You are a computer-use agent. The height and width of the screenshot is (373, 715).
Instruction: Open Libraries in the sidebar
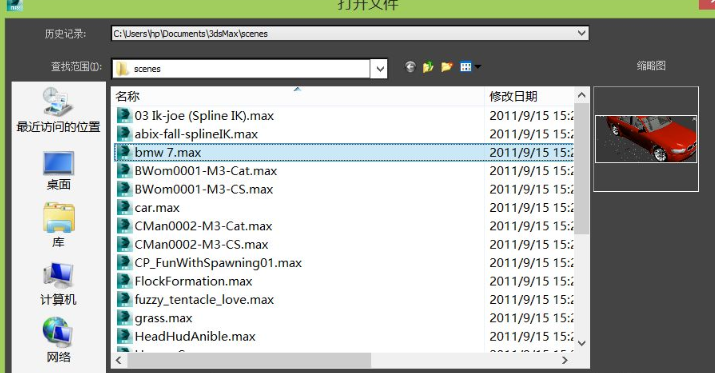[58, 226]
